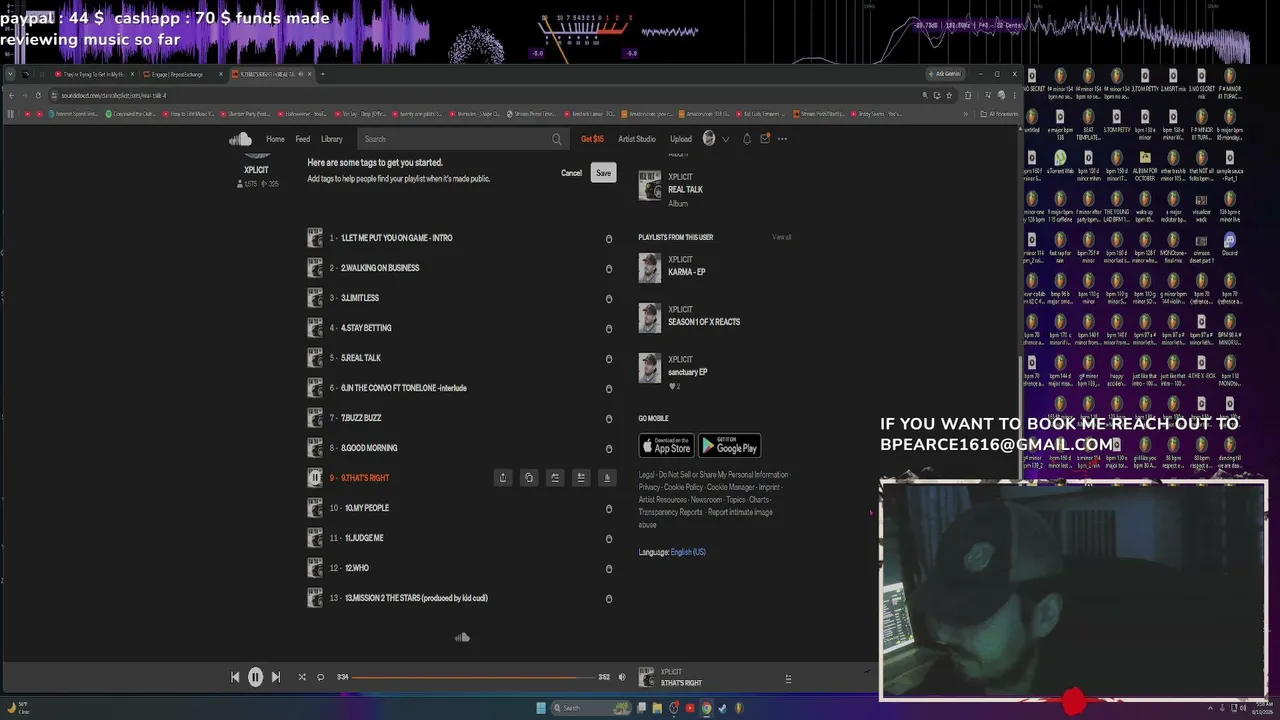Viewport: 1280px width, 720px height.
Task: Open the KARMA - EP playlist
Action: tap(687, 272)
